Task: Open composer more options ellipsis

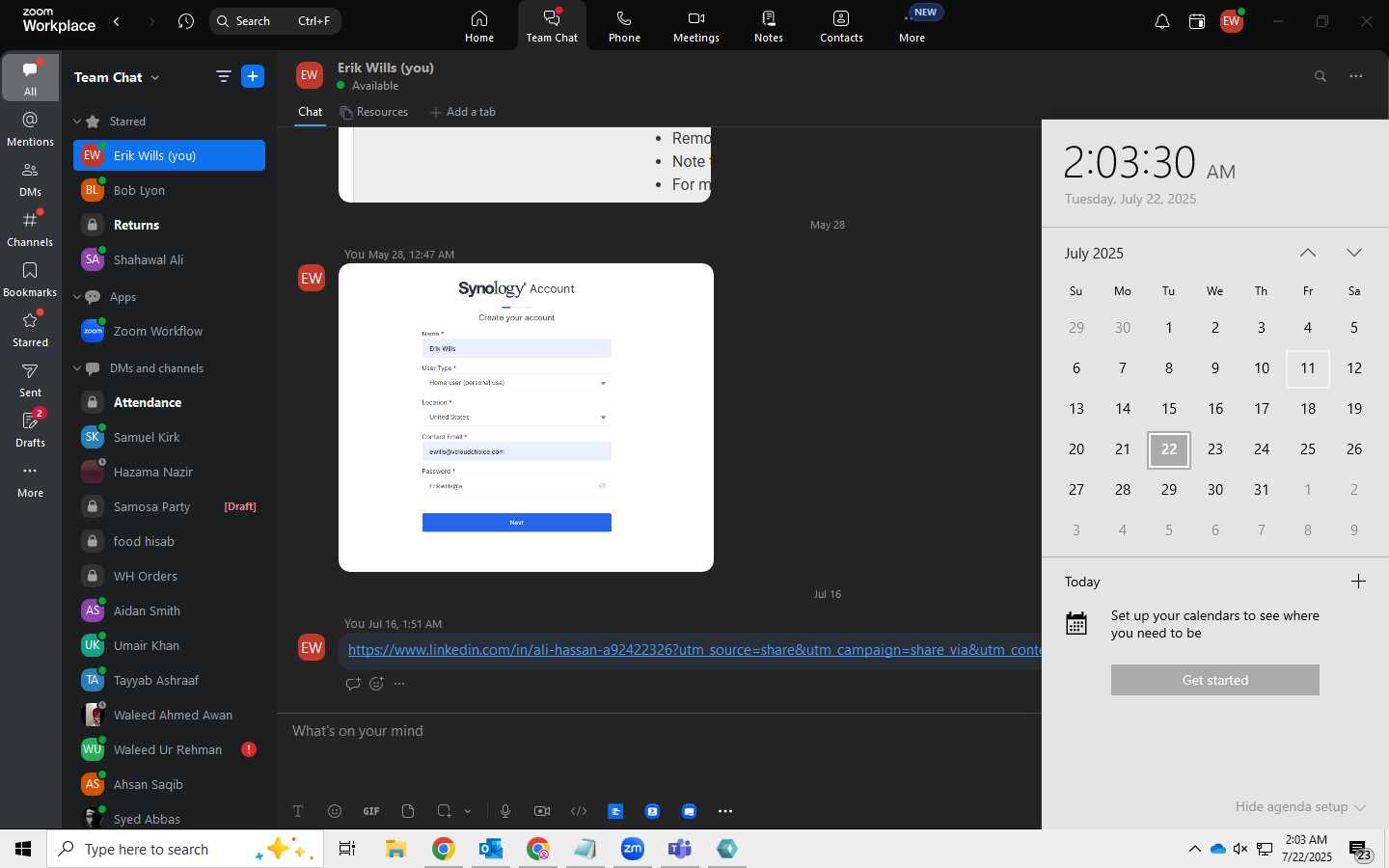Action: (x=725, y=811)
